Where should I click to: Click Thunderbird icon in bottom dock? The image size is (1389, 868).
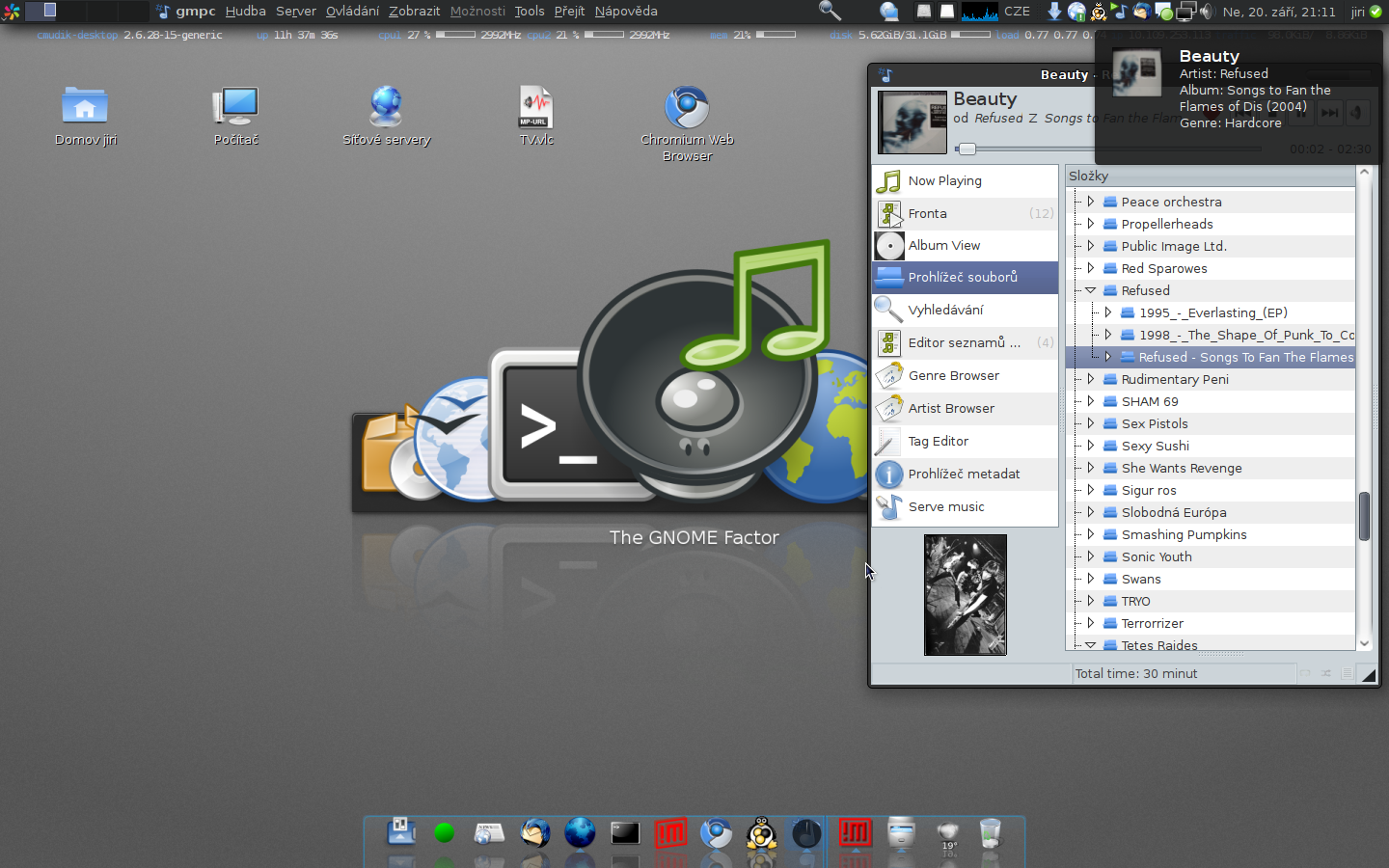[534, 833]
